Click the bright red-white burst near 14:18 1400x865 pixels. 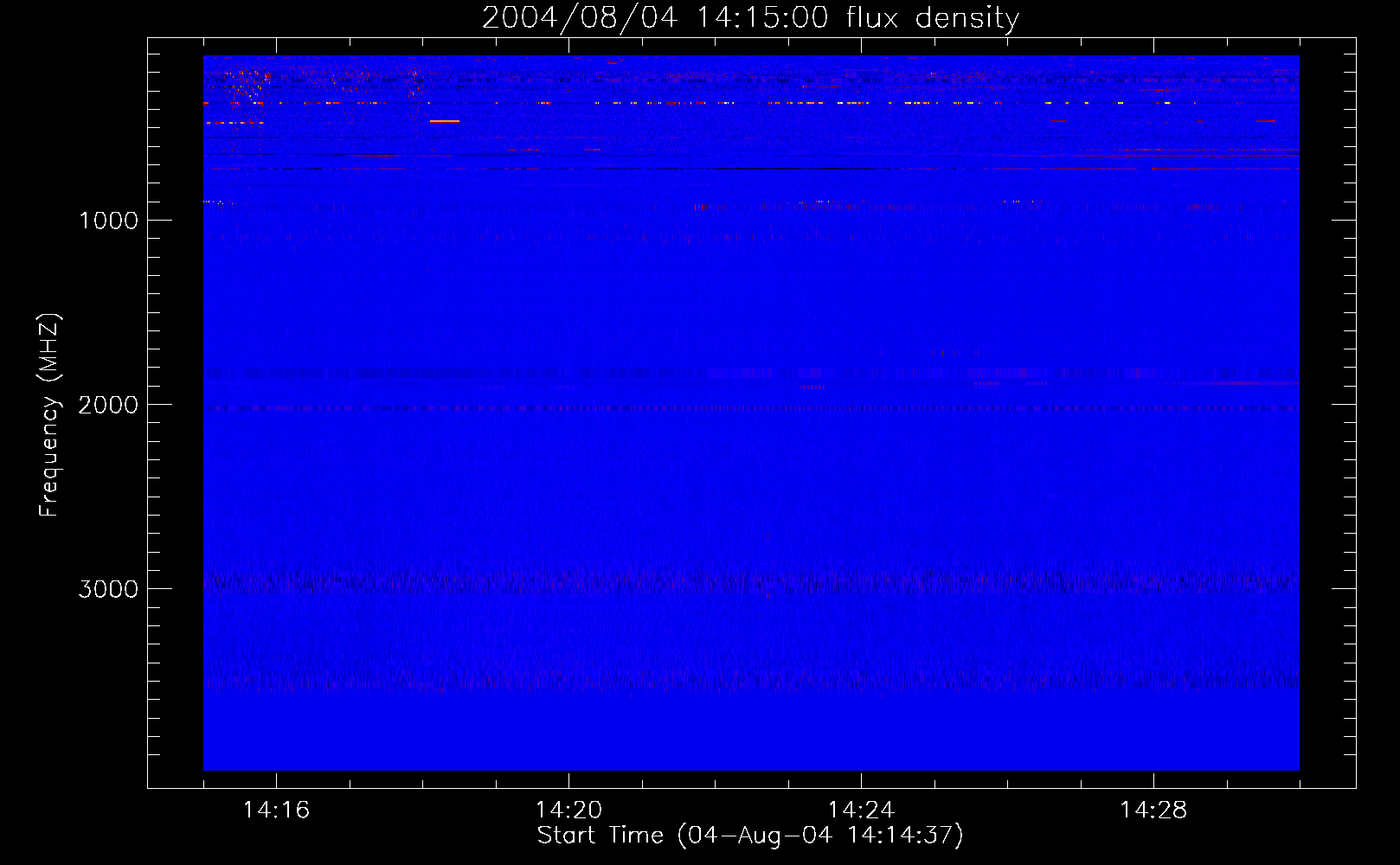(445, 122)
